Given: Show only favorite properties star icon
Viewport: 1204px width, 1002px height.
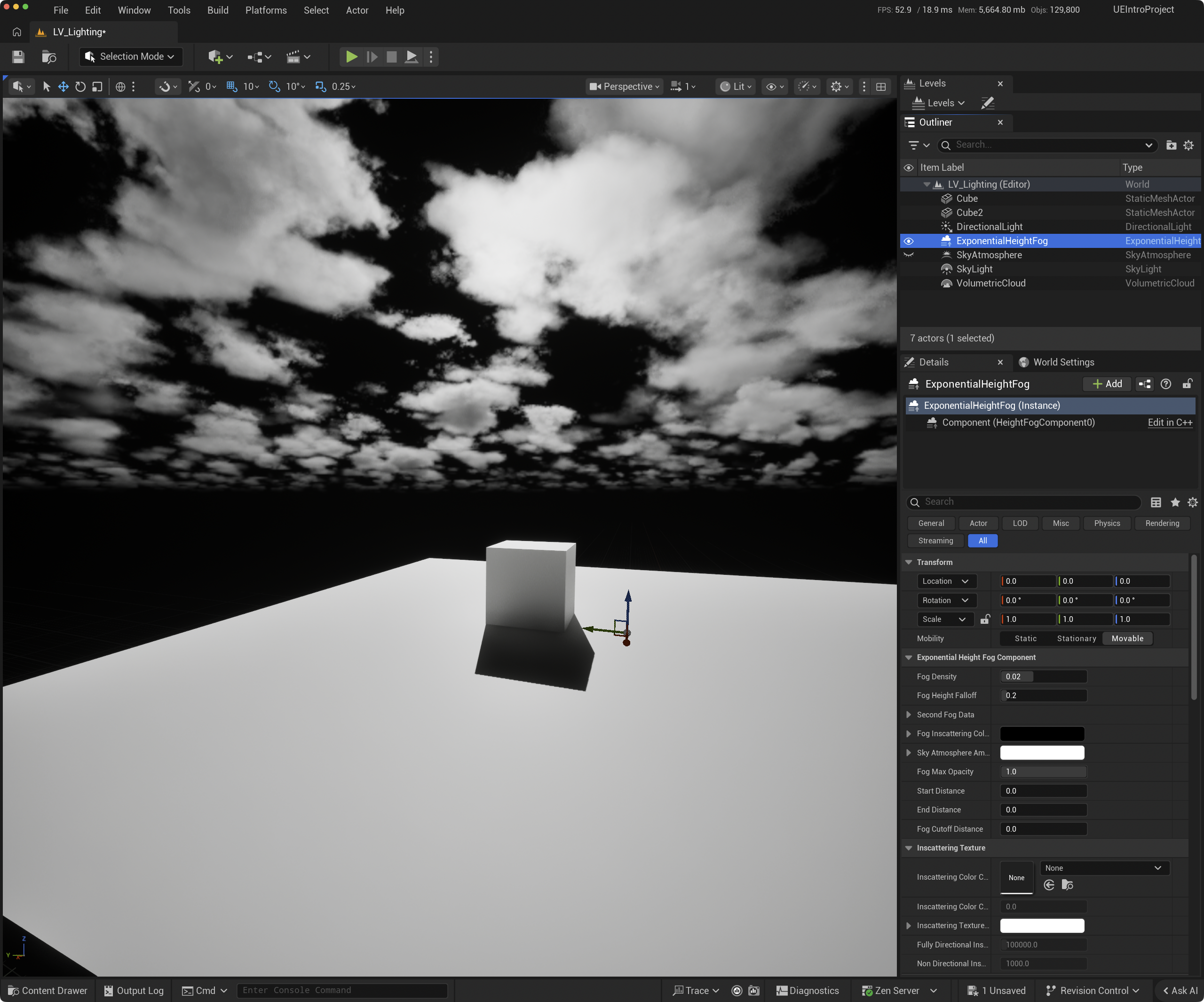Looking at the screenshot, I should pos(1175,502).
